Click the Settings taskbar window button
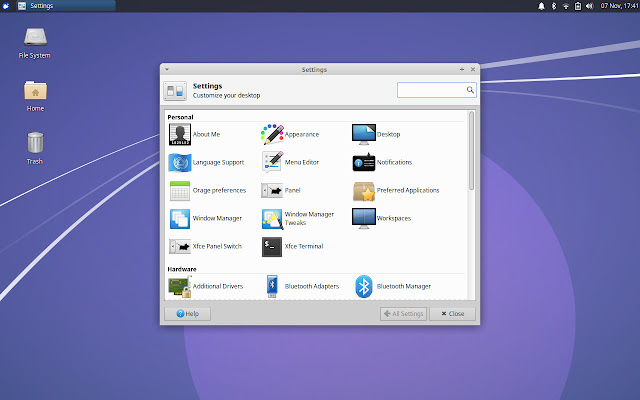The height and width of the screenshot is (400, 640). click(66, 6)
